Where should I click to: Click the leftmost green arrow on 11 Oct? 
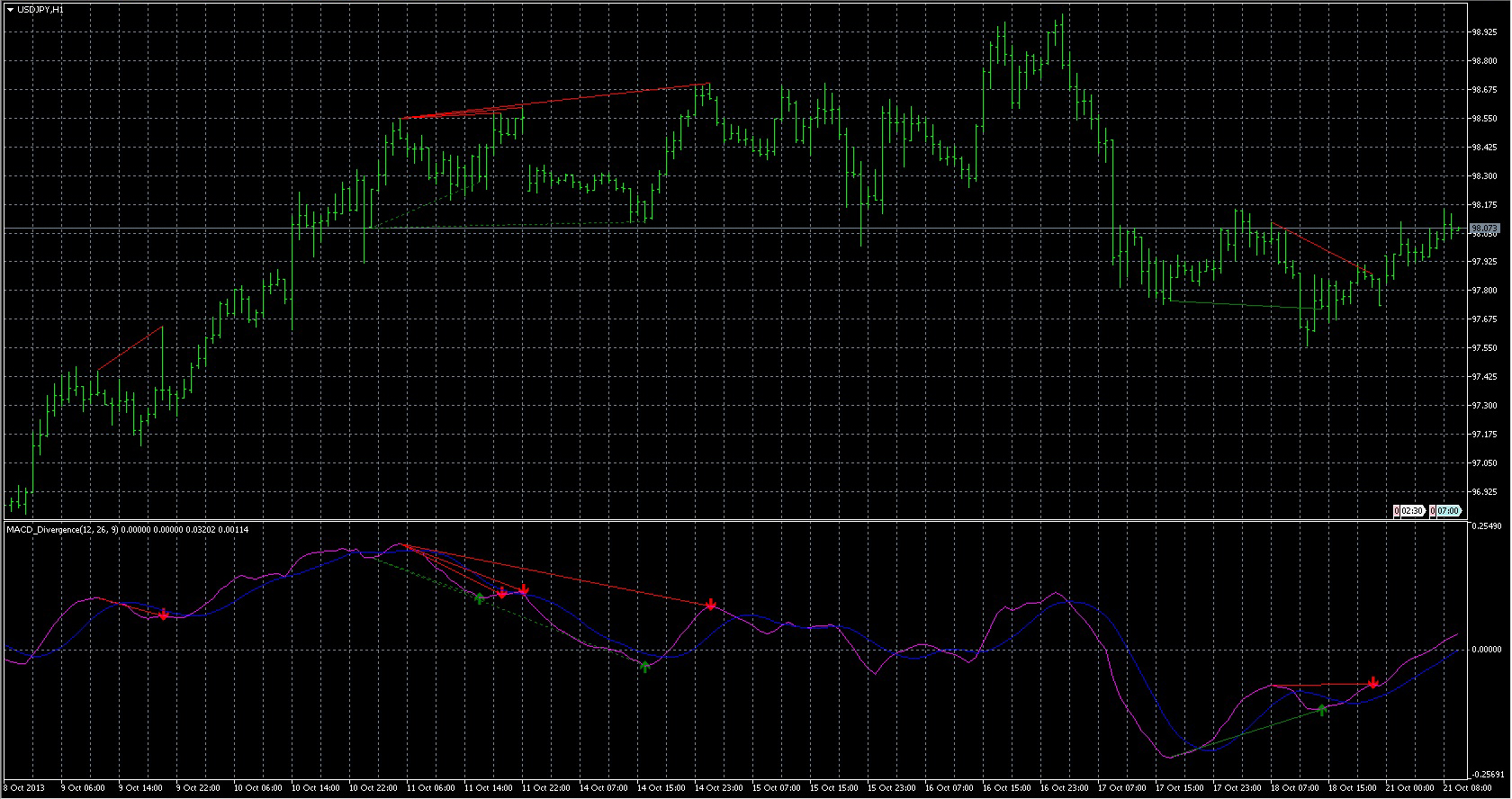pyautogui.click(x=480, y=597)
